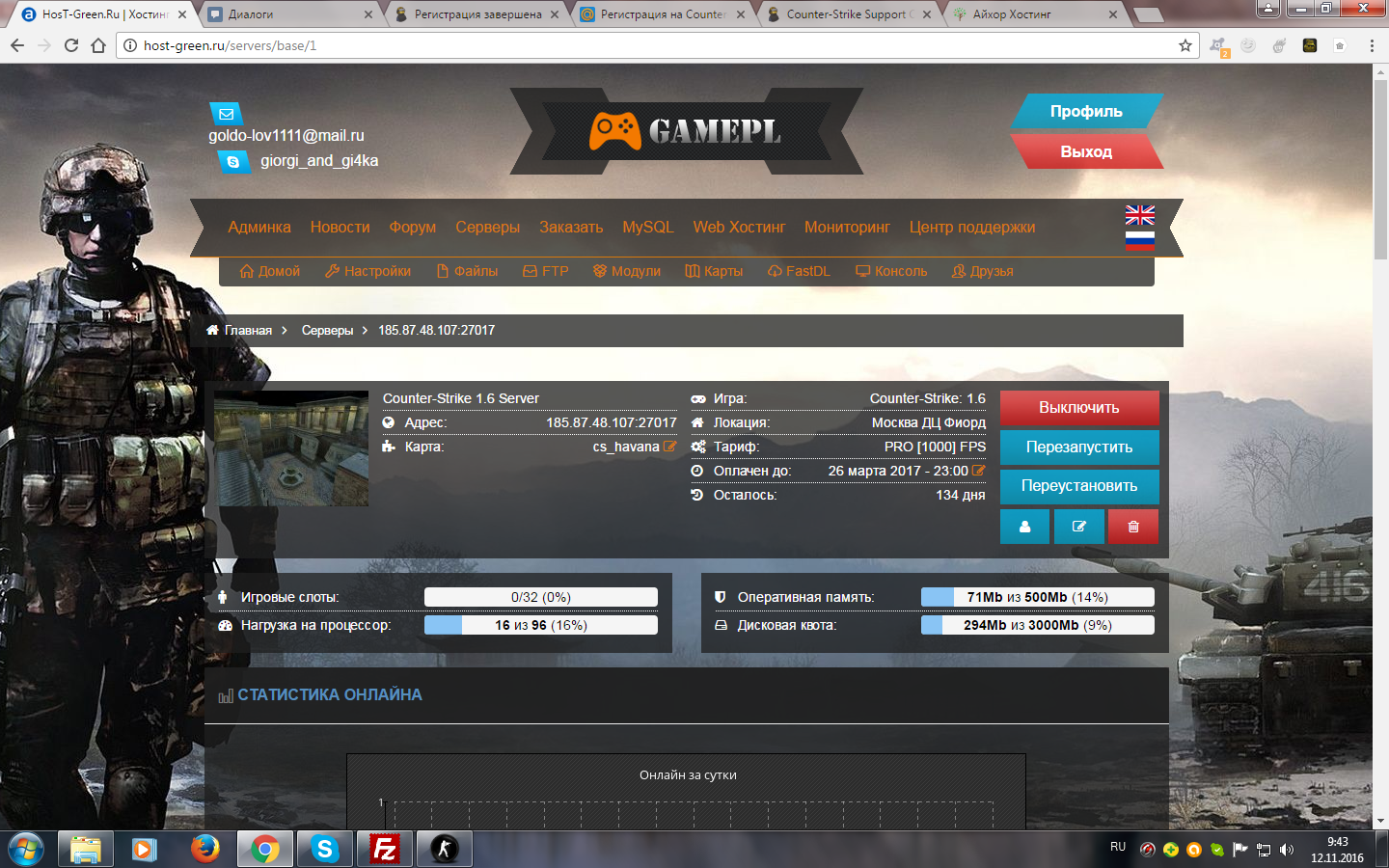The height and width of the screenshot is (868, 1389).
Task: Open Skype from the taskbar
Action: coord(324,849)
